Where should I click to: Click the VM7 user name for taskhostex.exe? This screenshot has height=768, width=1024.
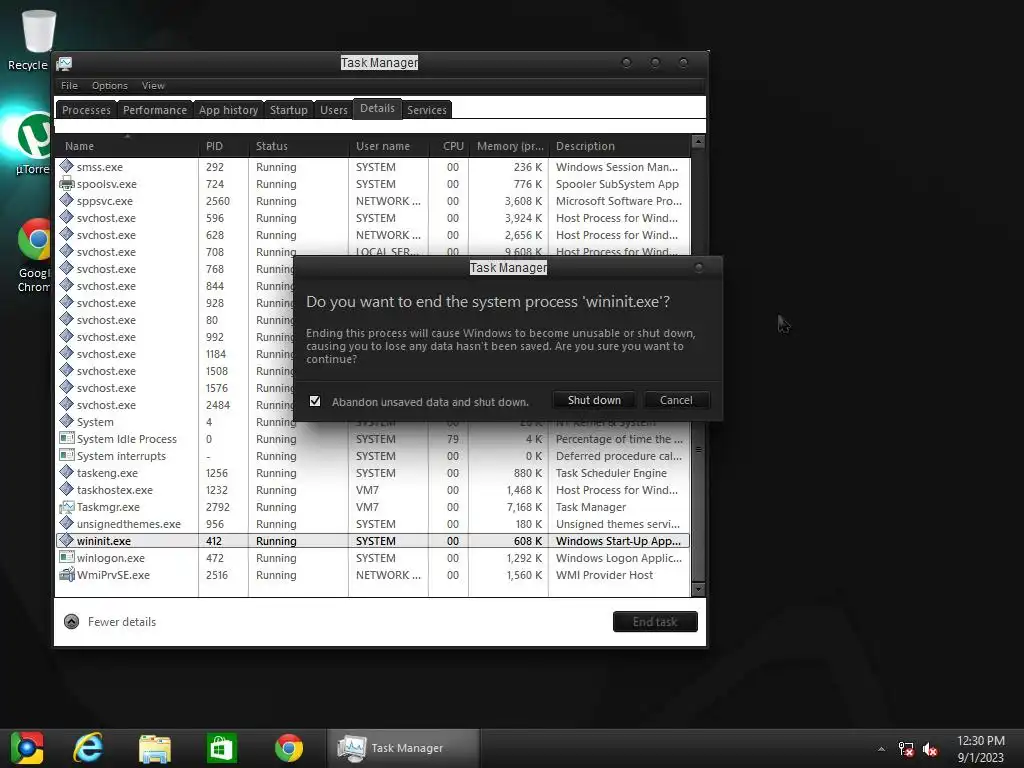pyautogui.click(x=367, y=490)
